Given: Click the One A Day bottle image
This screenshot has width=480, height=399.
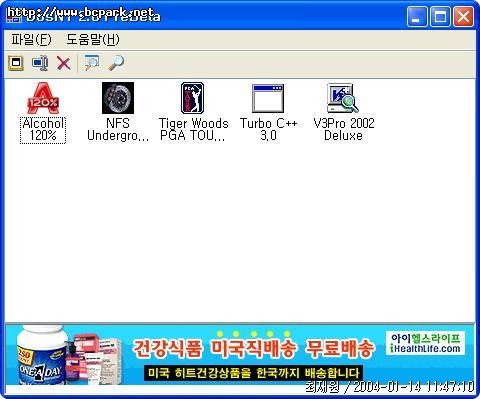Looking at the screenshot, I should pos(42,355).
